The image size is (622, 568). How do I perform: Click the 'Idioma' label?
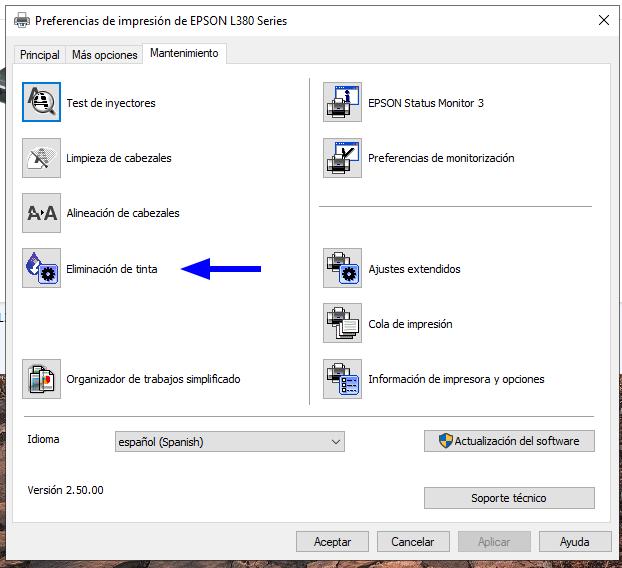click(x=43, y=439)
